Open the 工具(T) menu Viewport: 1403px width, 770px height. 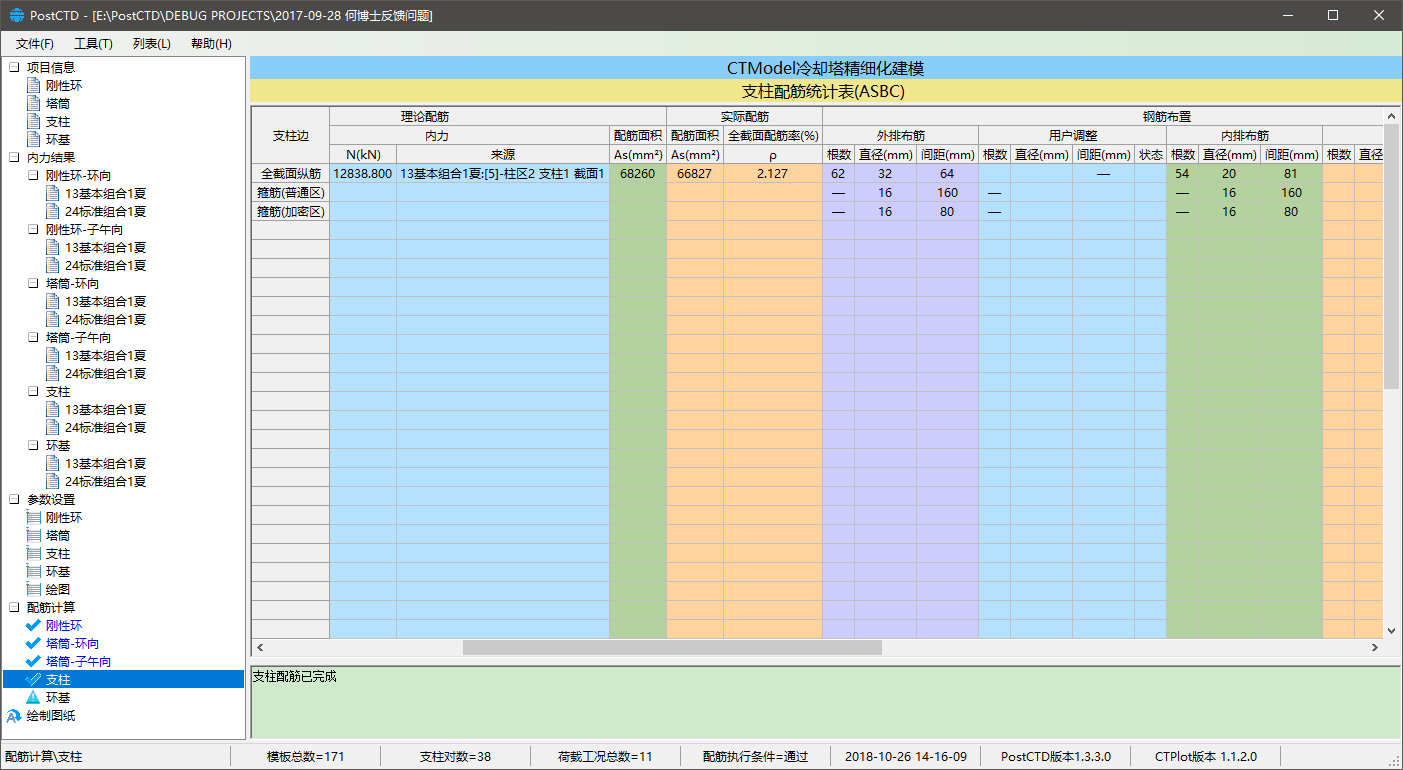(93, 44)
